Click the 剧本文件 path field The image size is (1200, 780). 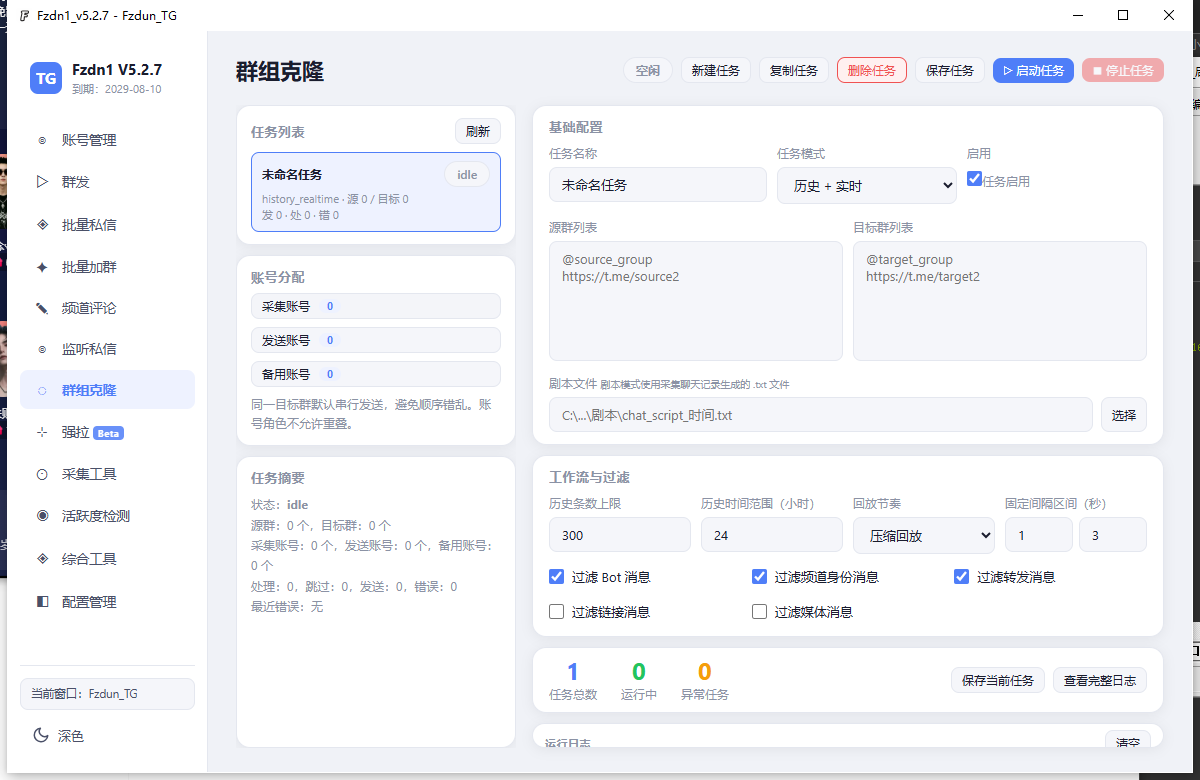821,414
